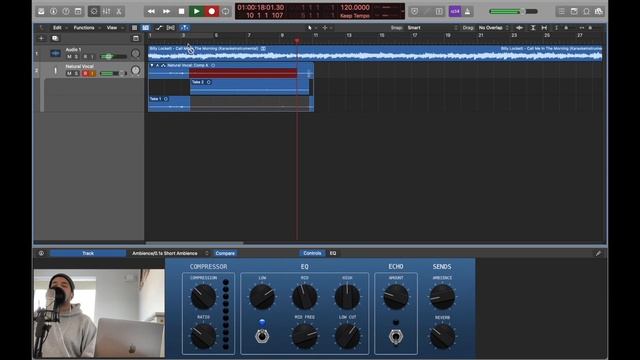
Task: Switch to grid view button
Action: [x=134, y=28]
